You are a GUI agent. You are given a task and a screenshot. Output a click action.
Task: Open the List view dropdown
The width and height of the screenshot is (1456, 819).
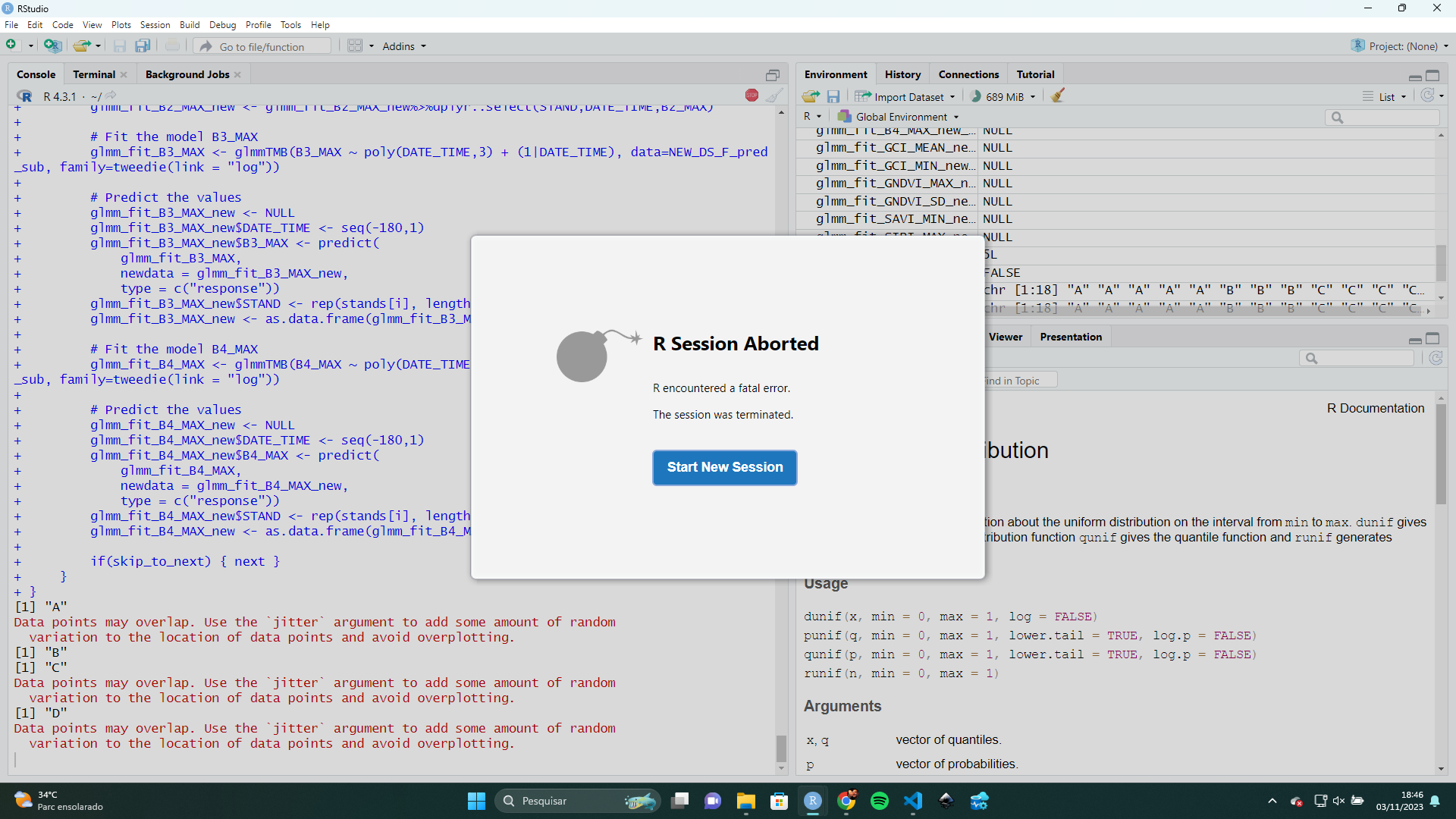1385,96
